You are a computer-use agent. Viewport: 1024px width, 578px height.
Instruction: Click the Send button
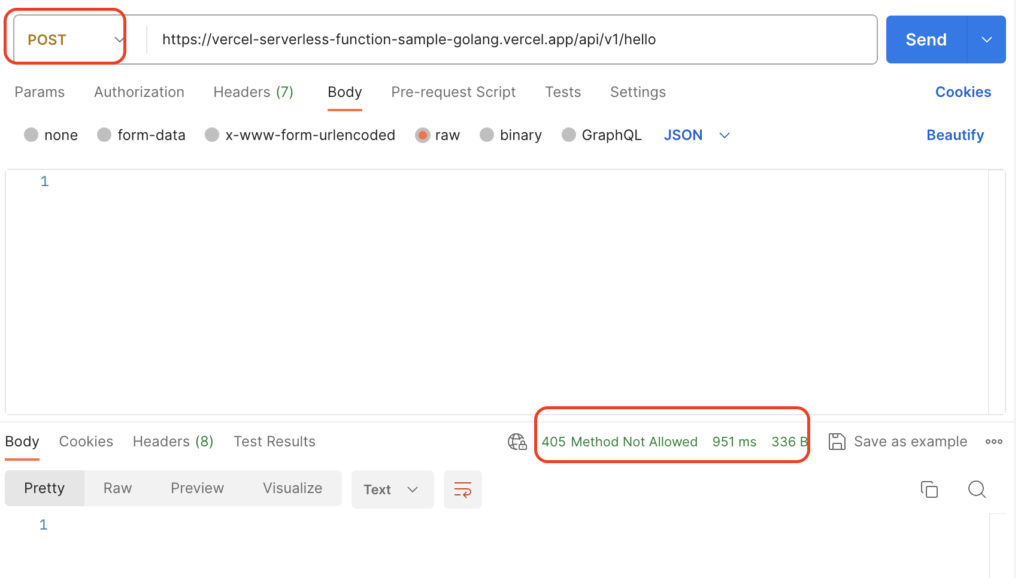click(927, 38)
